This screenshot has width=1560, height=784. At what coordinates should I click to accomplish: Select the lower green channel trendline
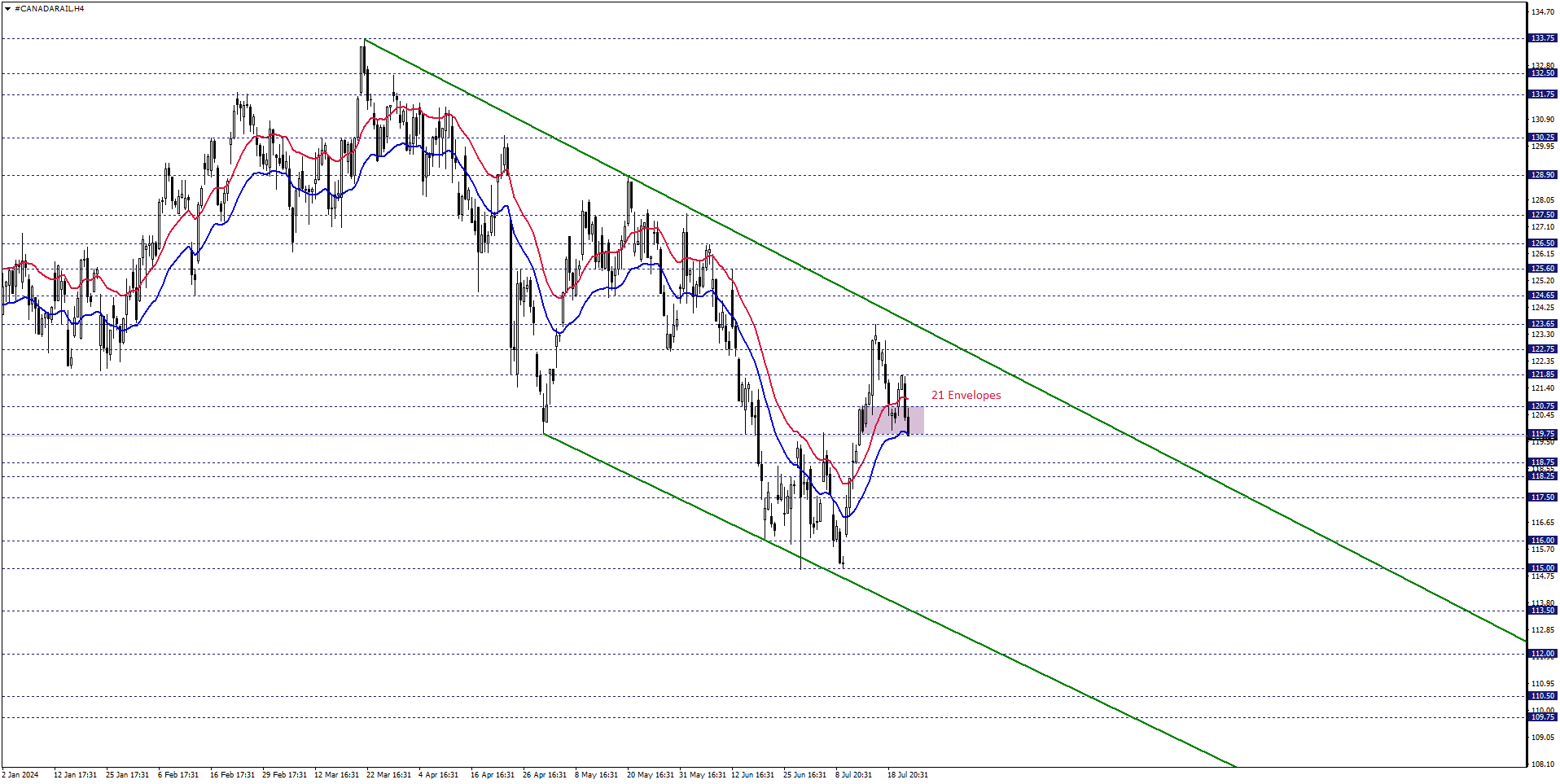point(889,600)
